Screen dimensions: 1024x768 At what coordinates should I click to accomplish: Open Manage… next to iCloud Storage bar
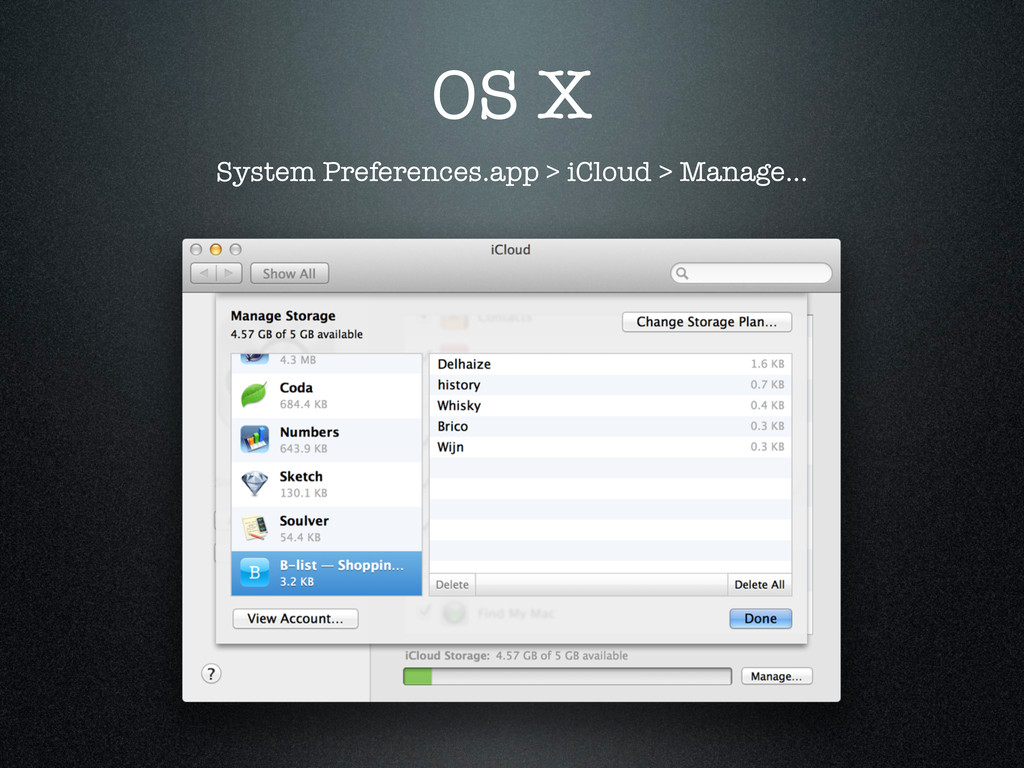(776, 676)
